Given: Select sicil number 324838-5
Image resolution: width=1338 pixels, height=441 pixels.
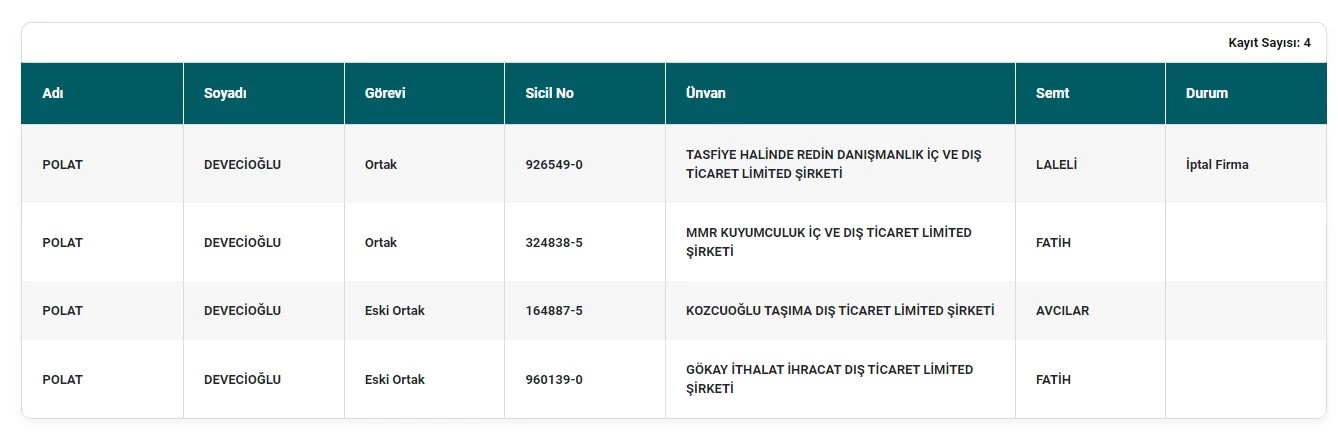Looking at the screenshot, I should point(554,242).
